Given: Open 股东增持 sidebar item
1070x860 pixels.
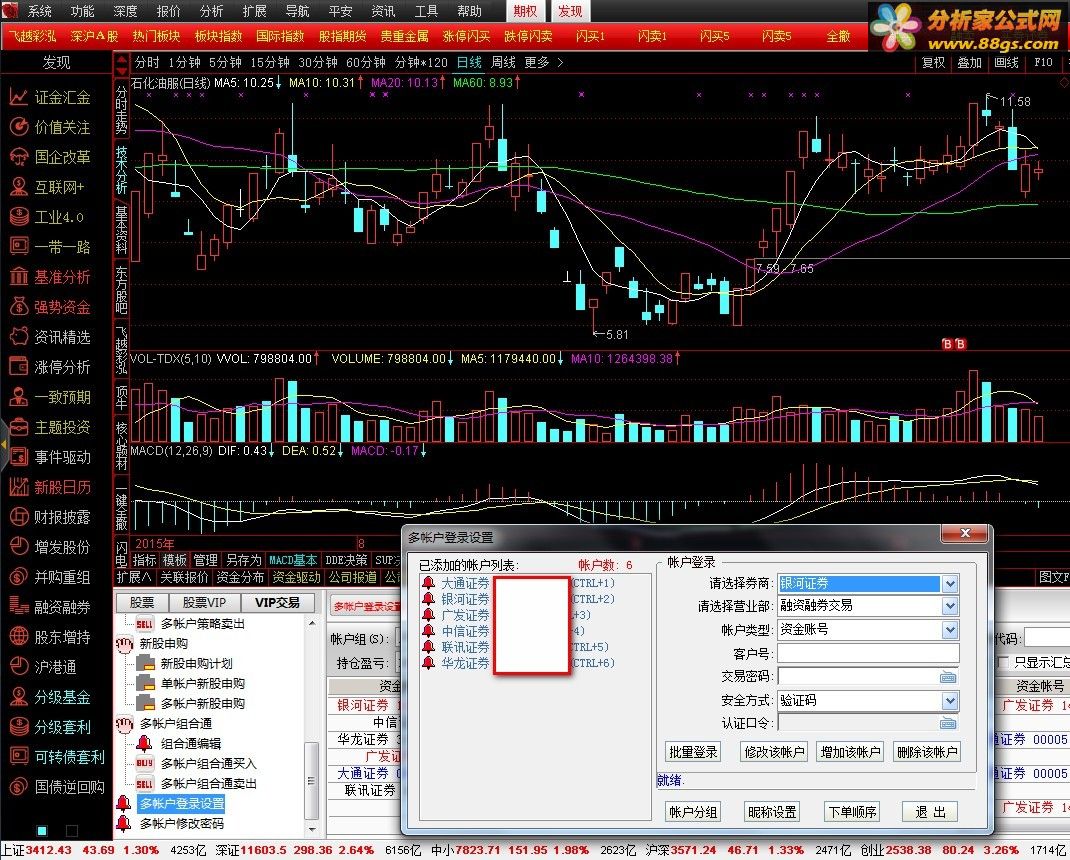Looking at the screenshot, I should (50, 637).
